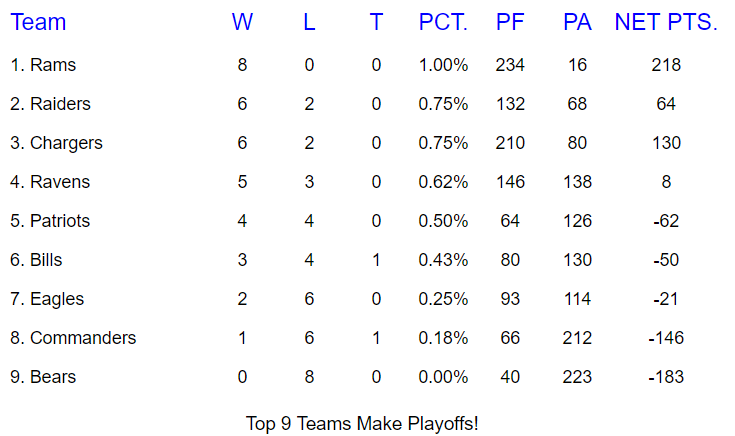Image resolution: width=735 pixels, height=436 pixels.
Task: Click the 3. Chargers team name
Action: click(x=56, y=143)
